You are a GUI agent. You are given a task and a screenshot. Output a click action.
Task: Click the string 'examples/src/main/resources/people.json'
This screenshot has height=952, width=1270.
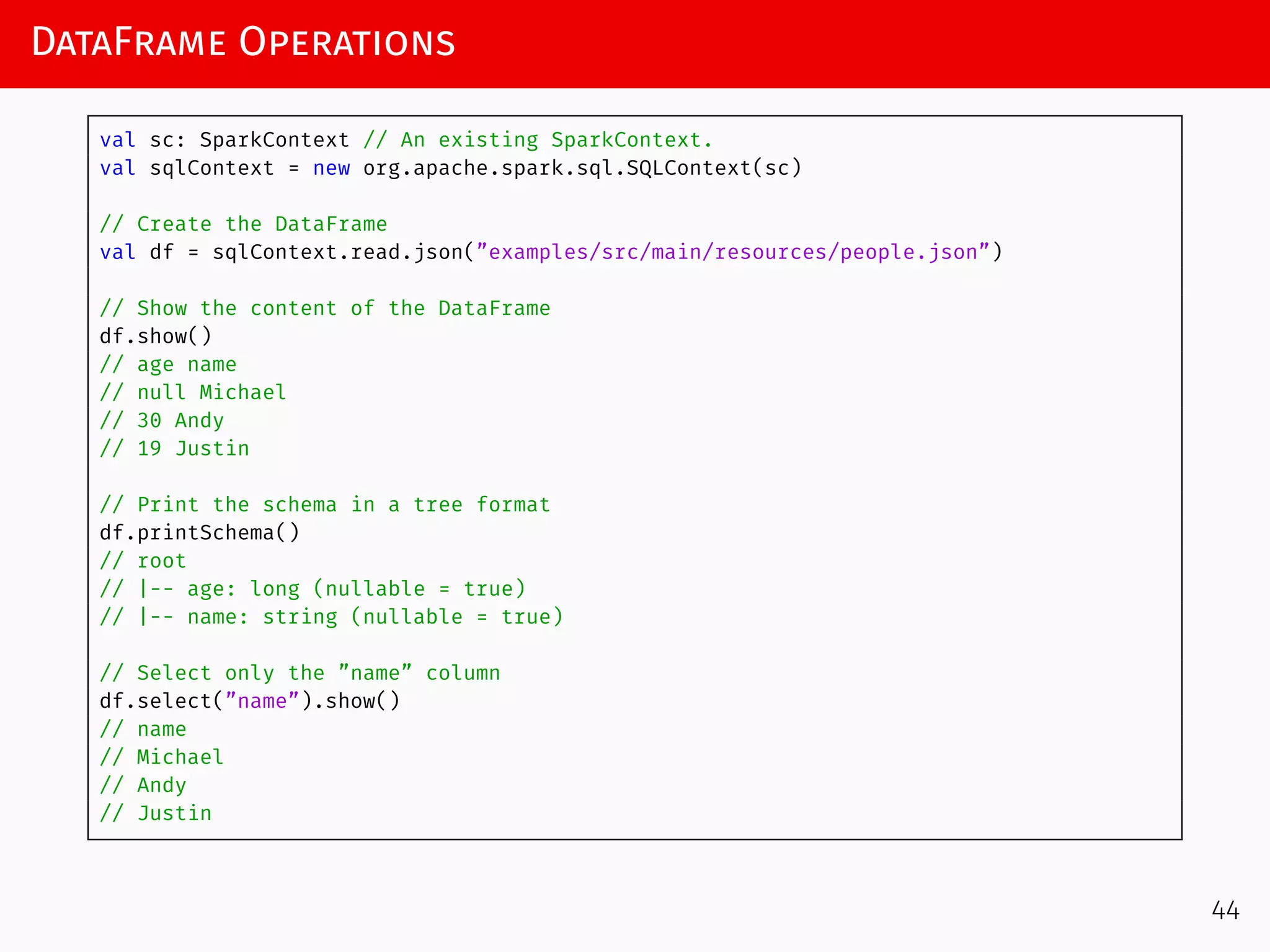[x=733, y=252]
